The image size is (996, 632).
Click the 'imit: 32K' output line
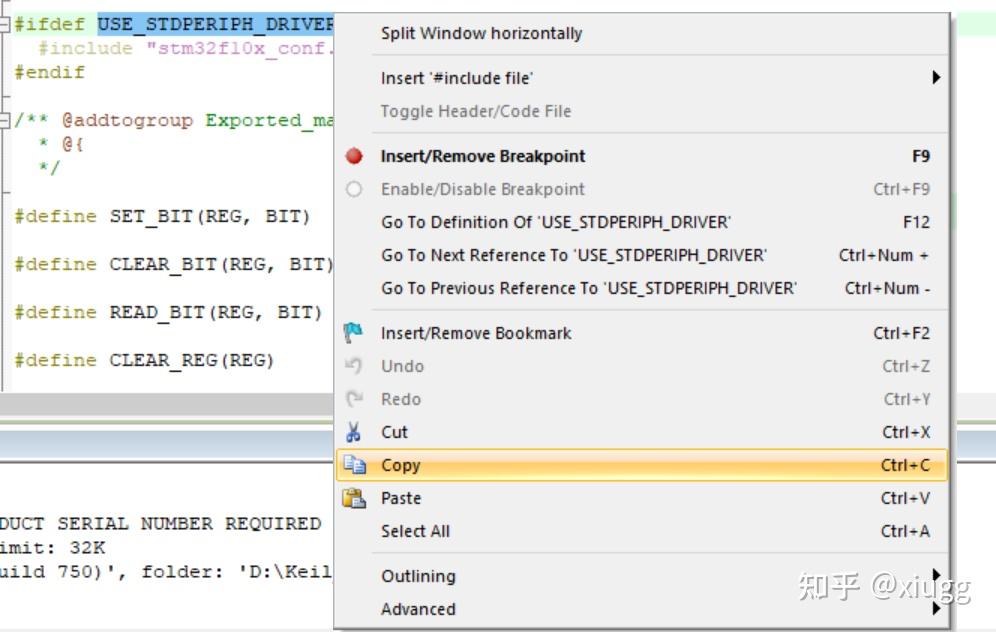[53, 548]
